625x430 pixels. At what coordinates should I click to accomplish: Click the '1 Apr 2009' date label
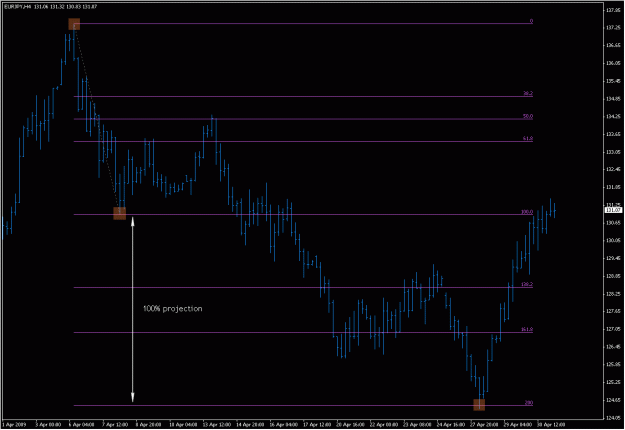click(x=14, y=424)
